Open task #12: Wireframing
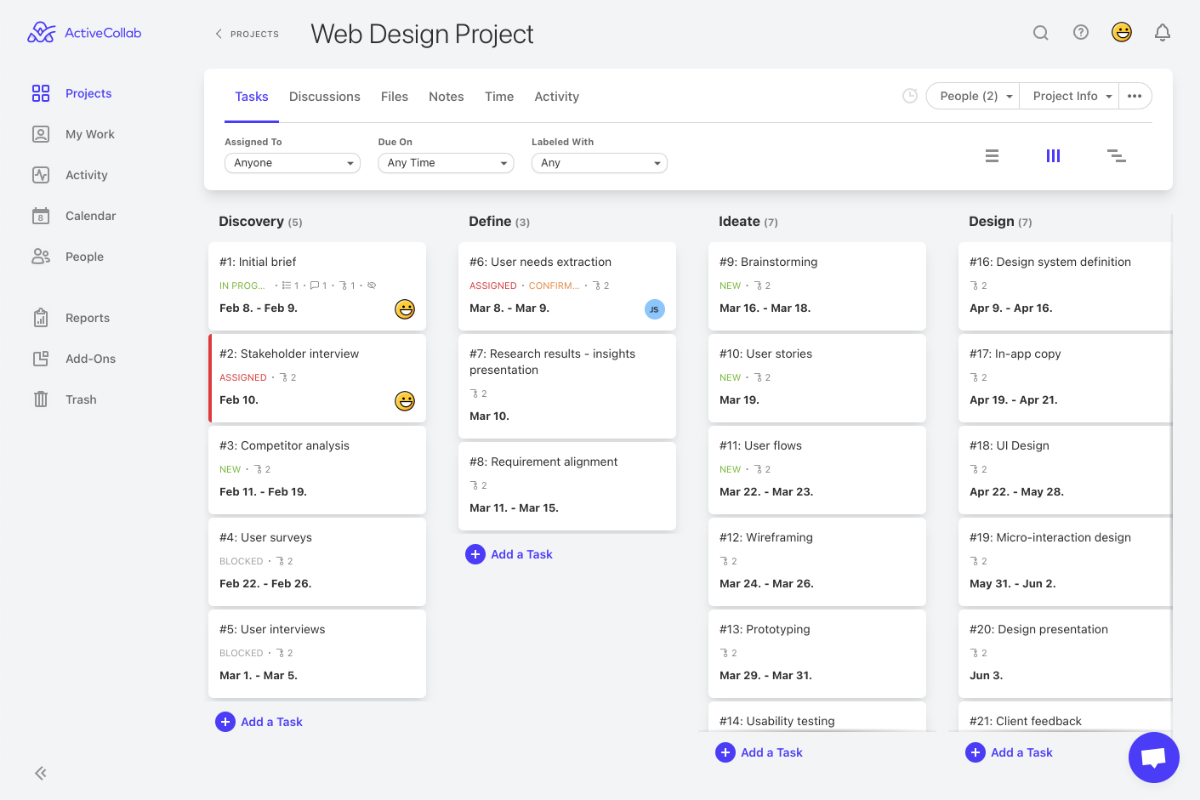The image size is (1200, 800). [x=817, y=561]
